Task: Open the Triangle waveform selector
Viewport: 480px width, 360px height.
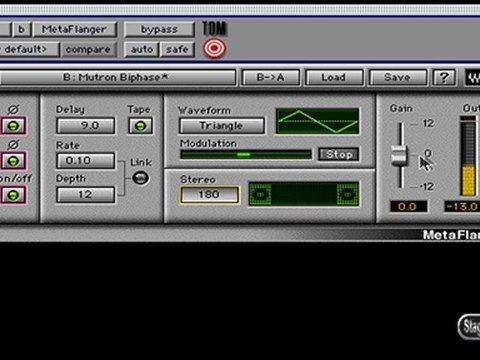Action: click(222, 126)
